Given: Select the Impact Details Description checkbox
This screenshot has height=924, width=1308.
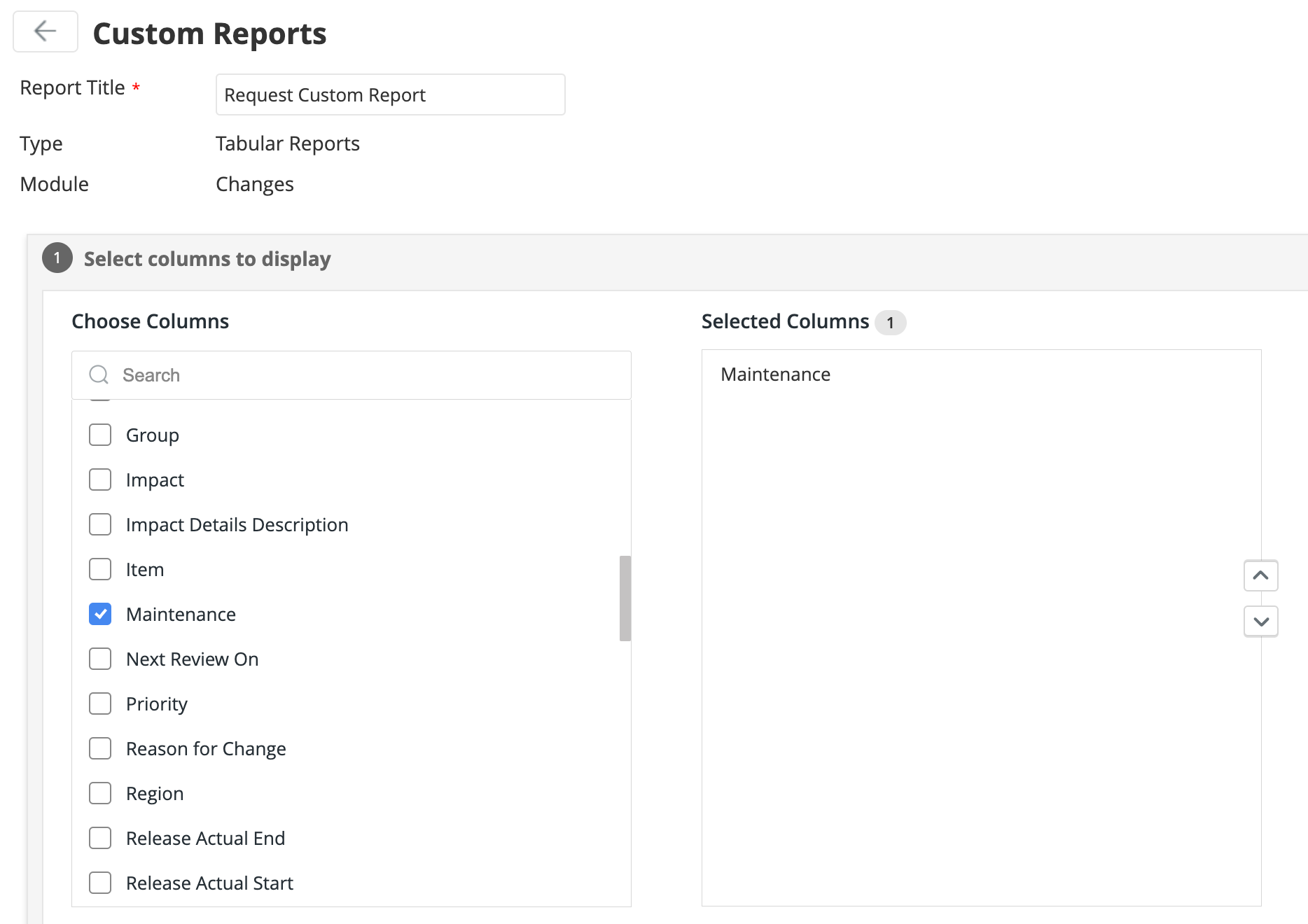Looking at the screenshot, I should [100, 524].
